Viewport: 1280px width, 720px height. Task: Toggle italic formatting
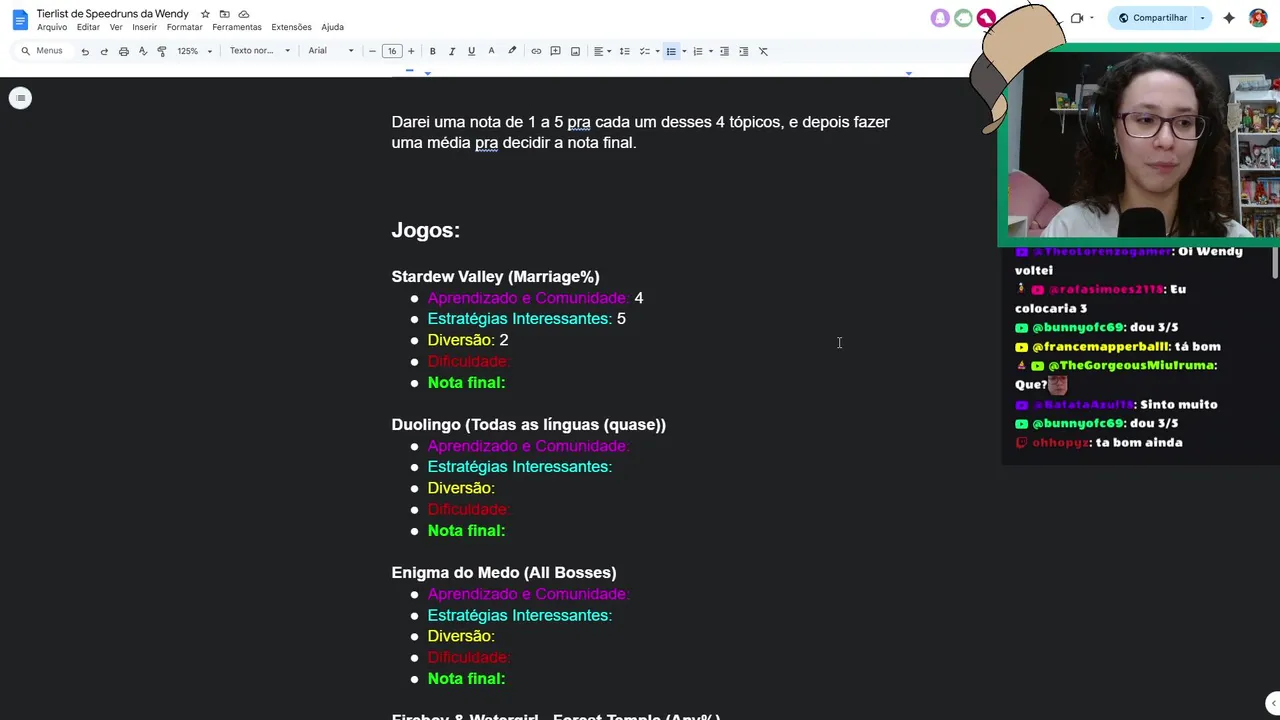[452, 51]
